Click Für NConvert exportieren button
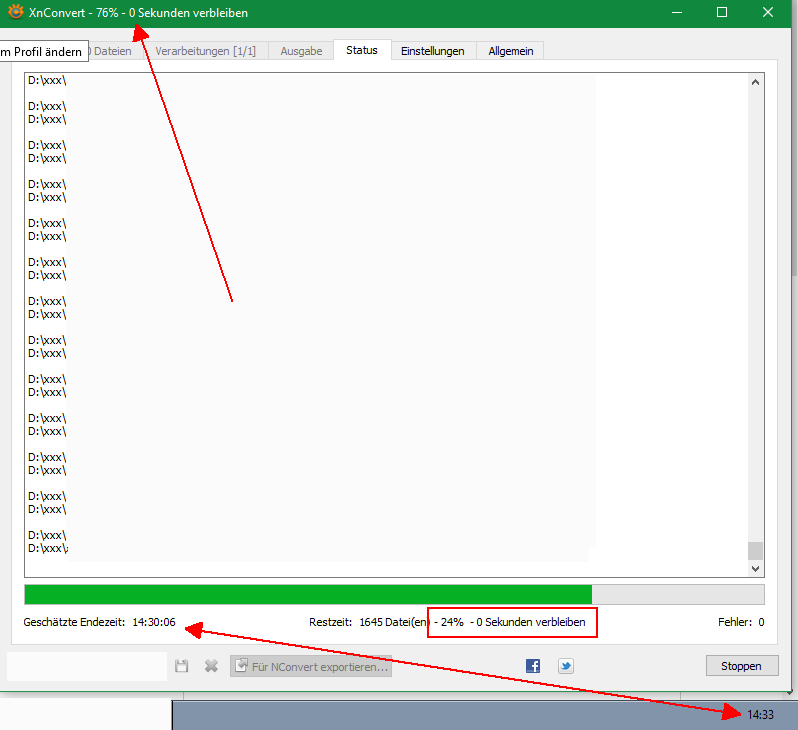 [x=311, y=666]
